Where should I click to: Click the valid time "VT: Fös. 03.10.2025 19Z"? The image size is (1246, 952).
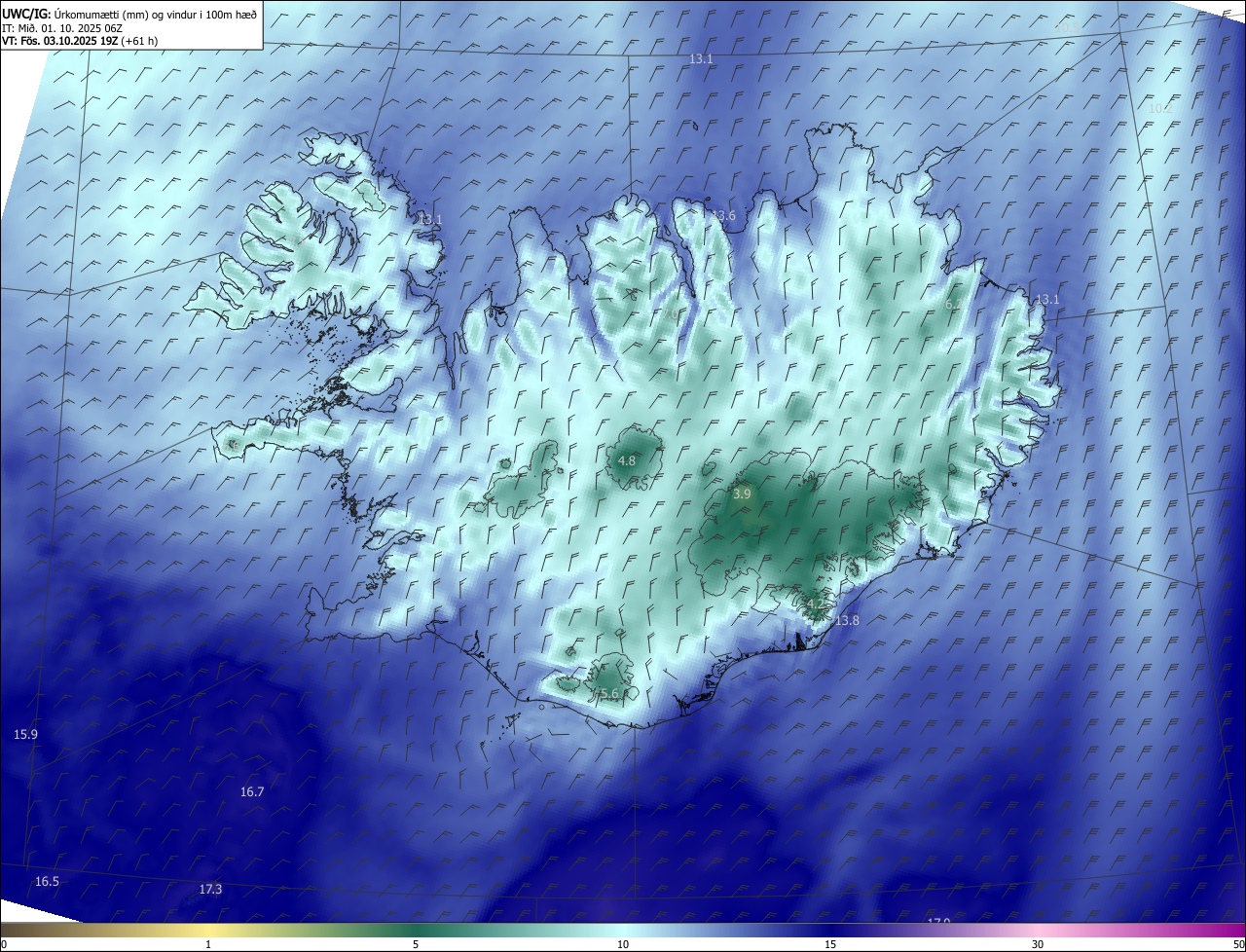(x=60, y=41)
